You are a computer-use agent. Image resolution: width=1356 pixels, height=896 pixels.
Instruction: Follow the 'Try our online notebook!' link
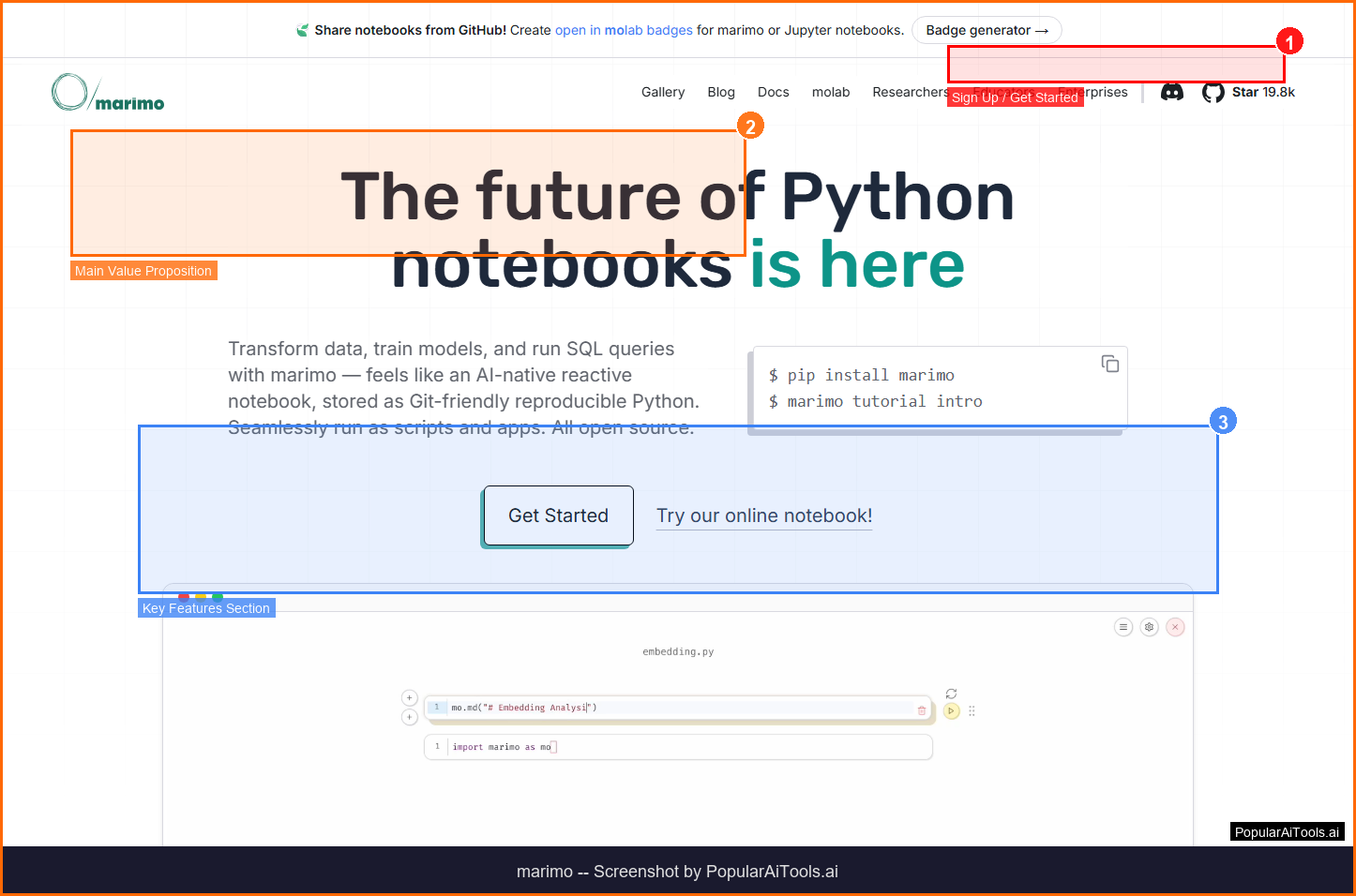point(763,515)
